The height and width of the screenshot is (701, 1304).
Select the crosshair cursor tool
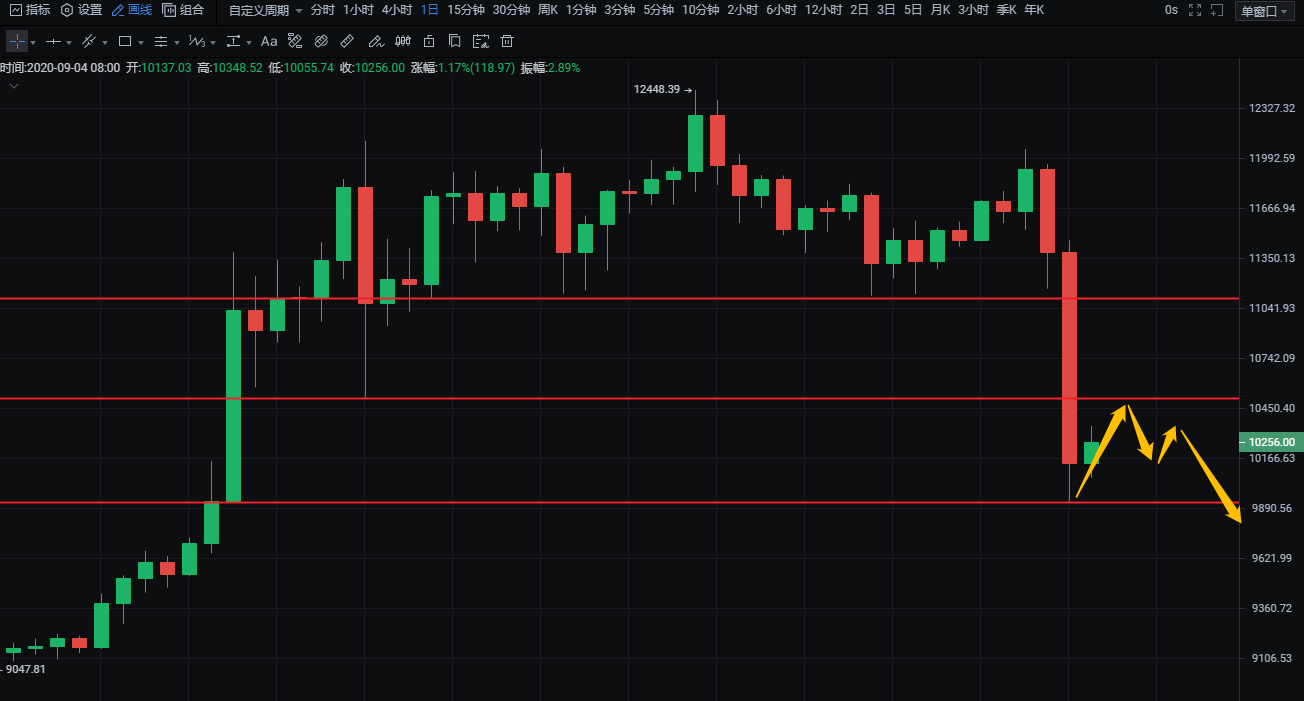[17, 42]
